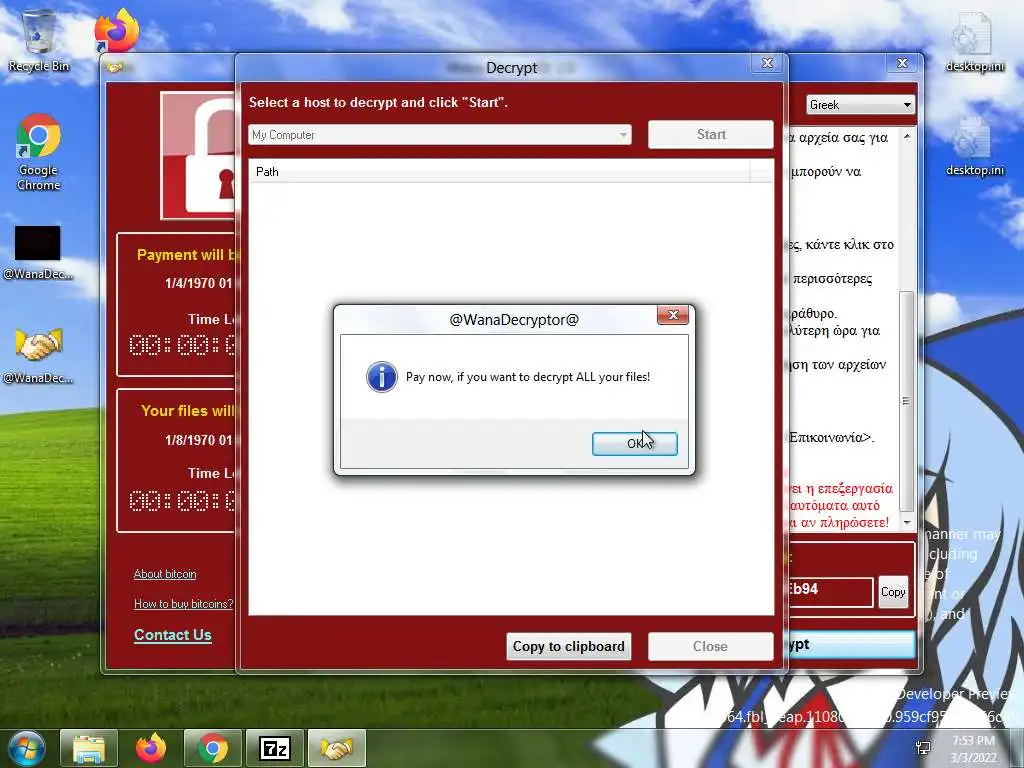Open File Explorer from the taskbar
The image size is (1024, 768).
89,748
